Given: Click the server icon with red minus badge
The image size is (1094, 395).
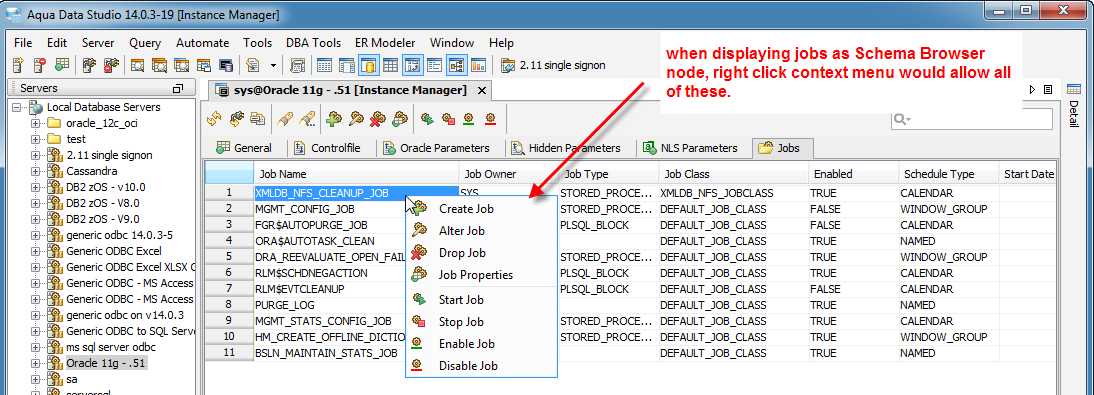Looking at the screenshot, I should (x=40, y=66).
